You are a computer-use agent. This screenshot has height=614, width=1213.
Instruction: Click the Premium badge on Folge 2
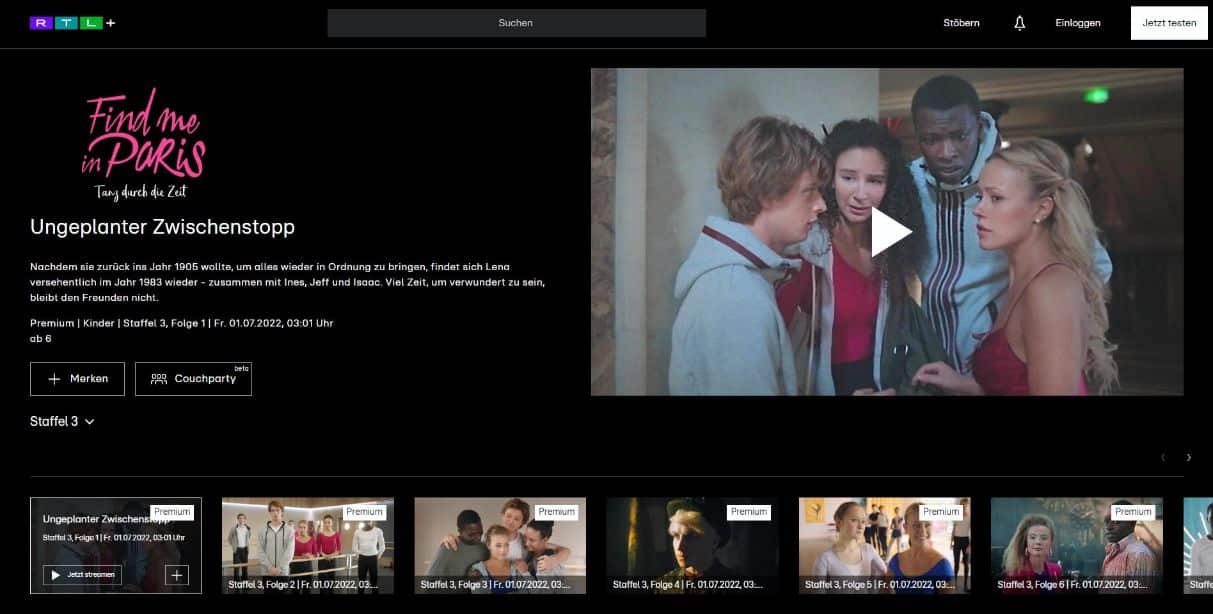tap(364, 512)
